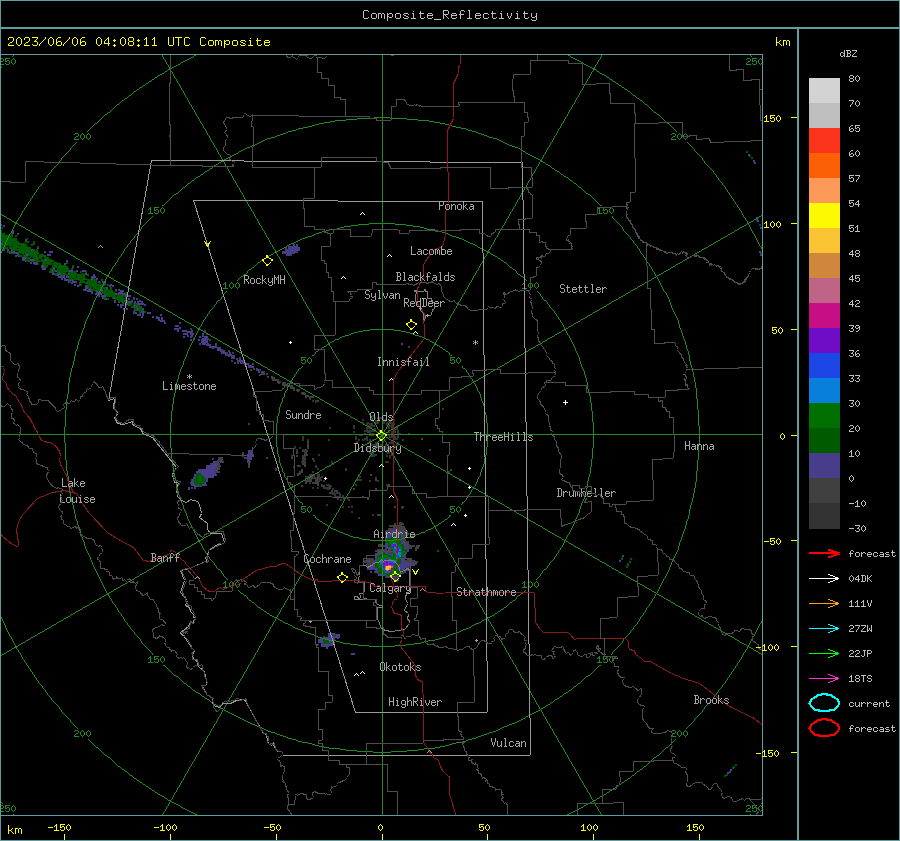Pick the bright yellow 51-54 dBZ swatch

click(824, 216)
